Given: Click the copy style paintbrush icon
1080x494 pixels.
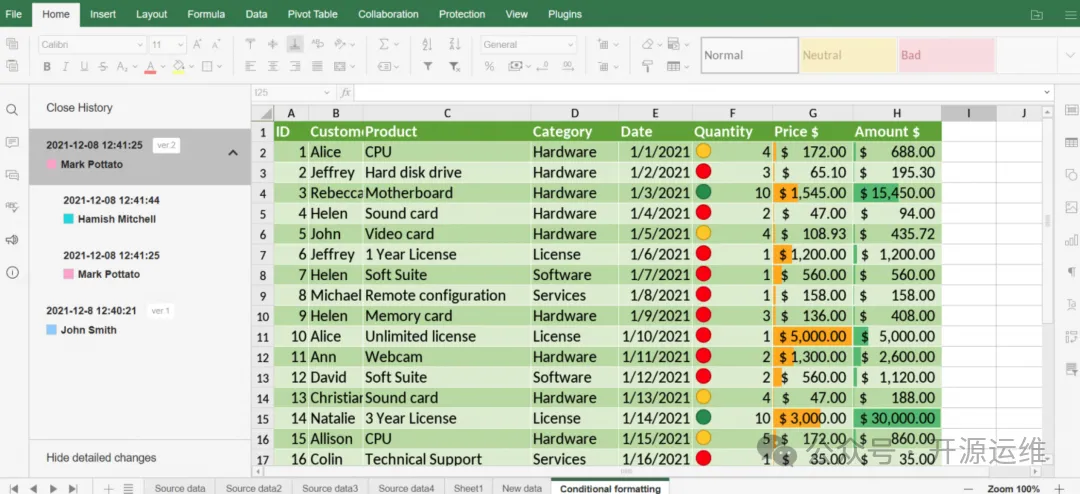Looking at the screenshot, I should click(x=647, y=67).
